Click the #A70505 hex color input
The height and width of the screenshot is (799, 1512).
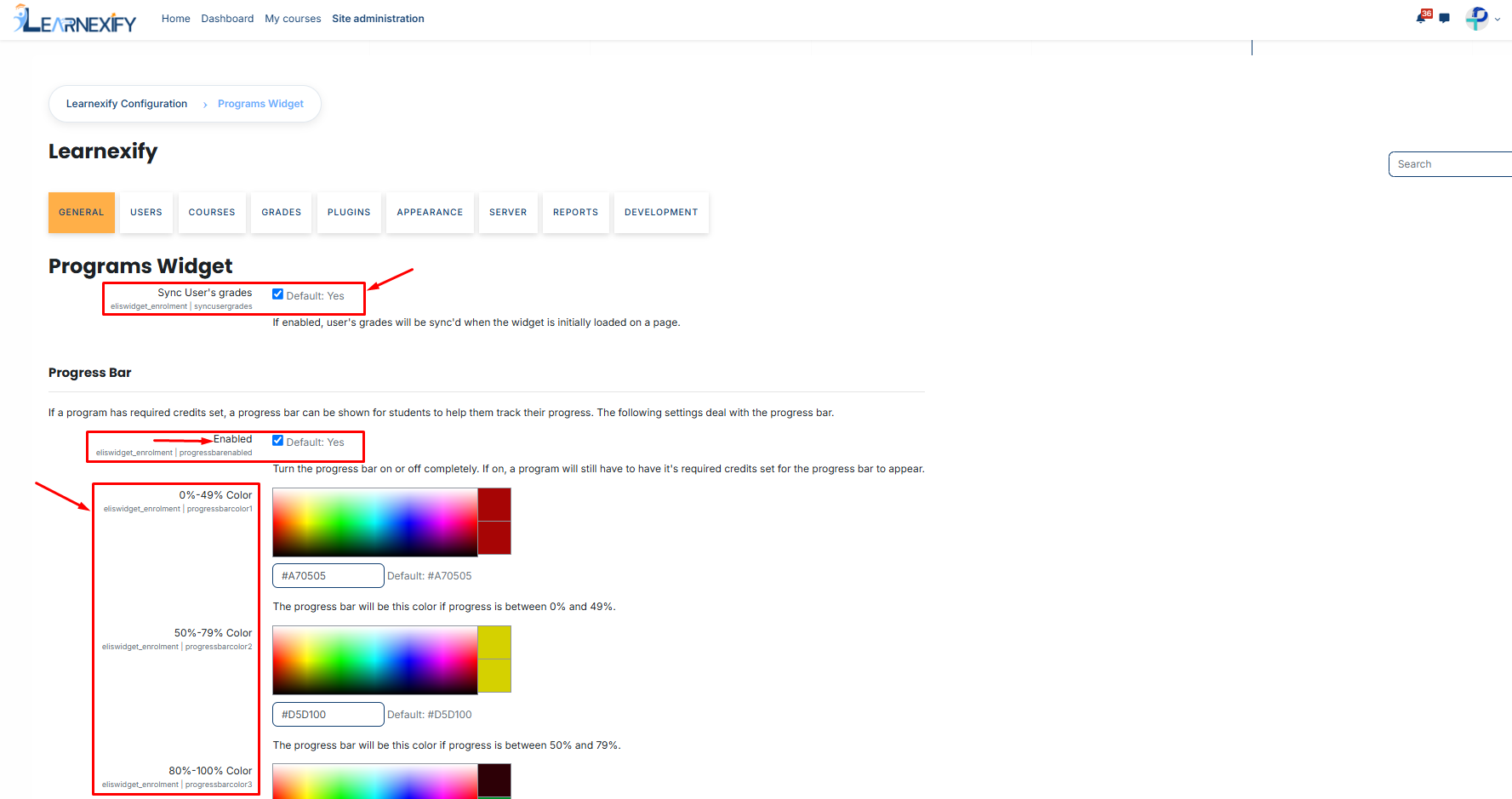(328, 576)
